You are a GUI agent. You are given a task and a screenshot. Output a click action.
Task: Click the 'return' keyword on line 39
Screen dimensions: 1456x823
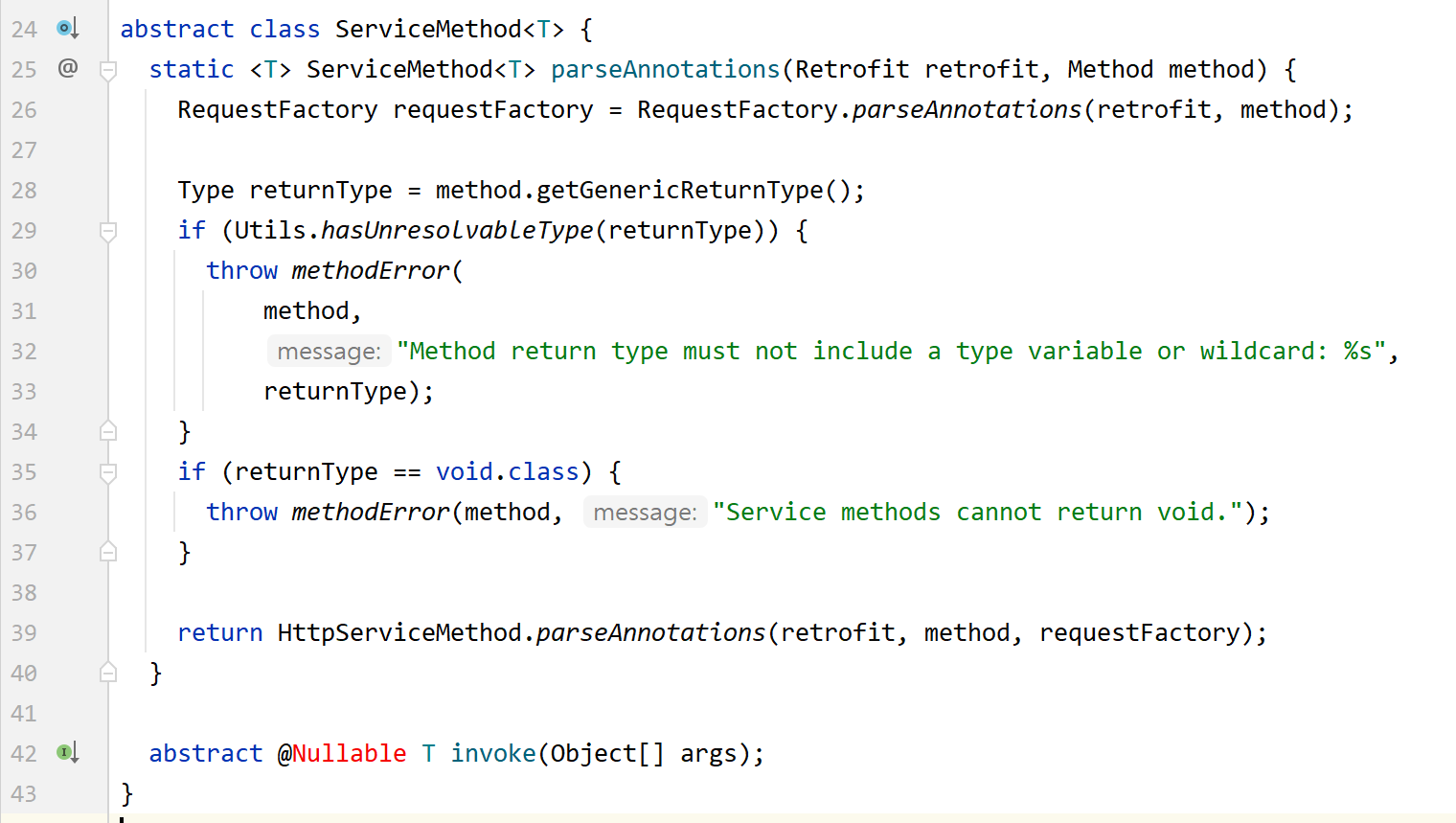pyautogui.click(x=220, y=633)
